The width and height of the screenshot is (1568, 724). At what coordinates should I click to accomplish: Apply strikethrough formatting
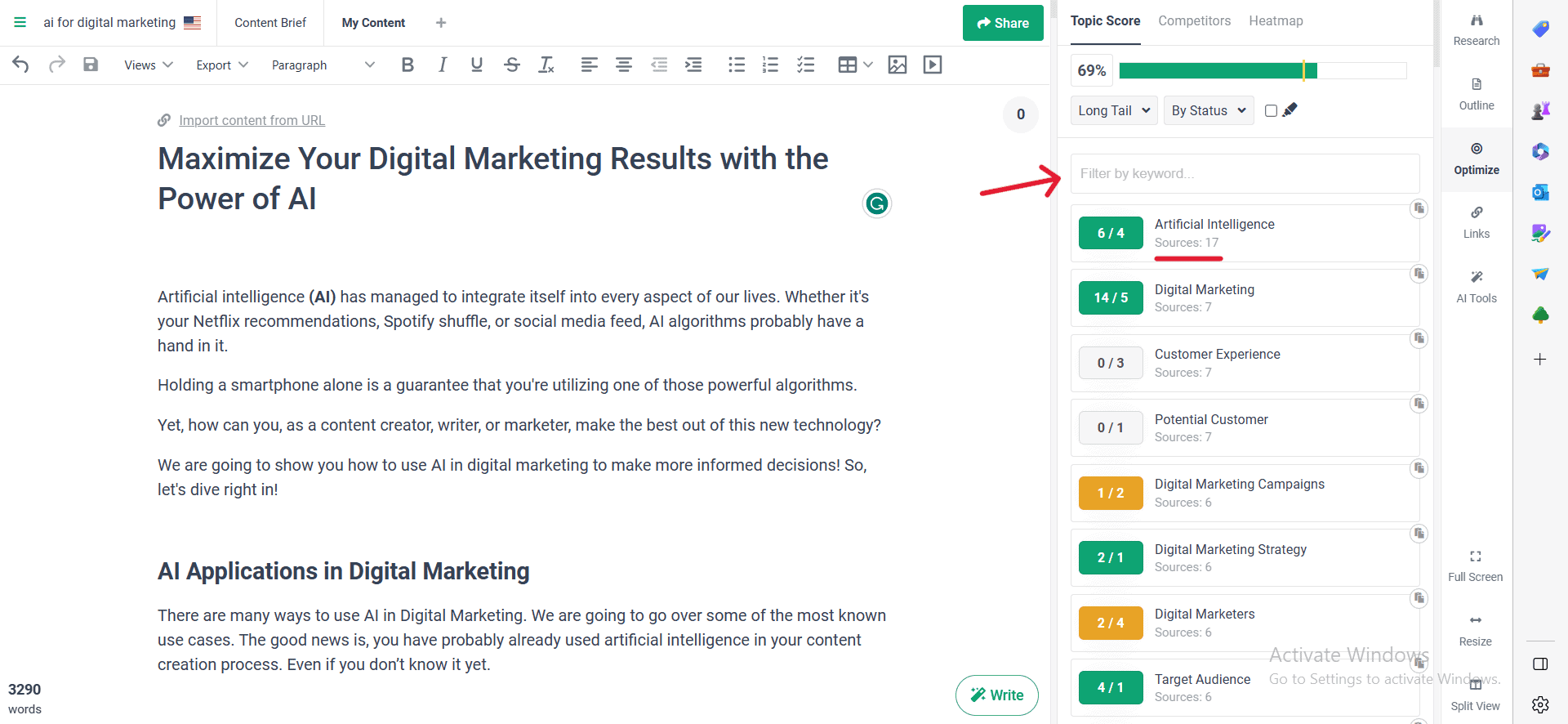click(x=512, y=65)
